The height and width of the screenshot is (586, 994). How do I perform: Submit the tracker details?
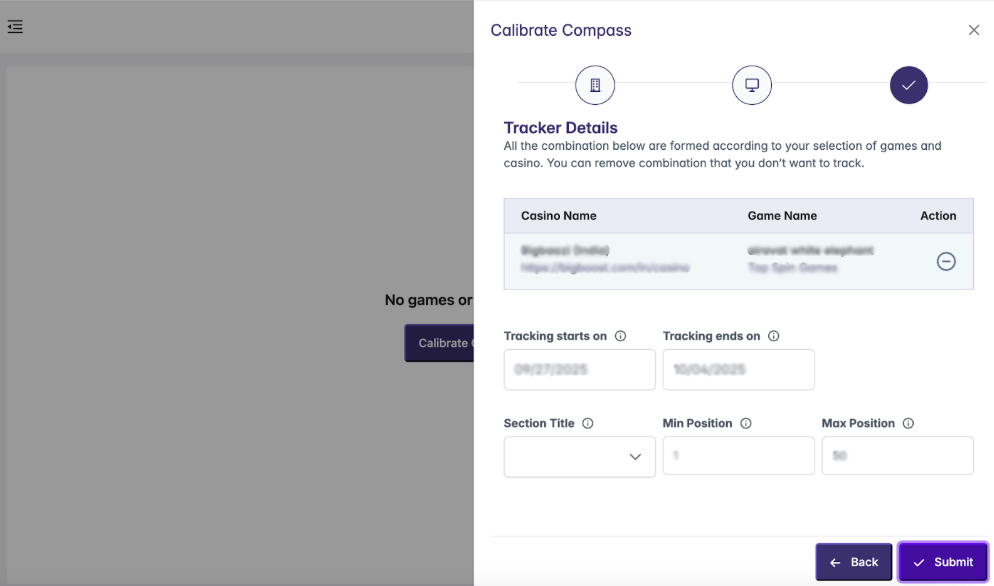[943, 562]
